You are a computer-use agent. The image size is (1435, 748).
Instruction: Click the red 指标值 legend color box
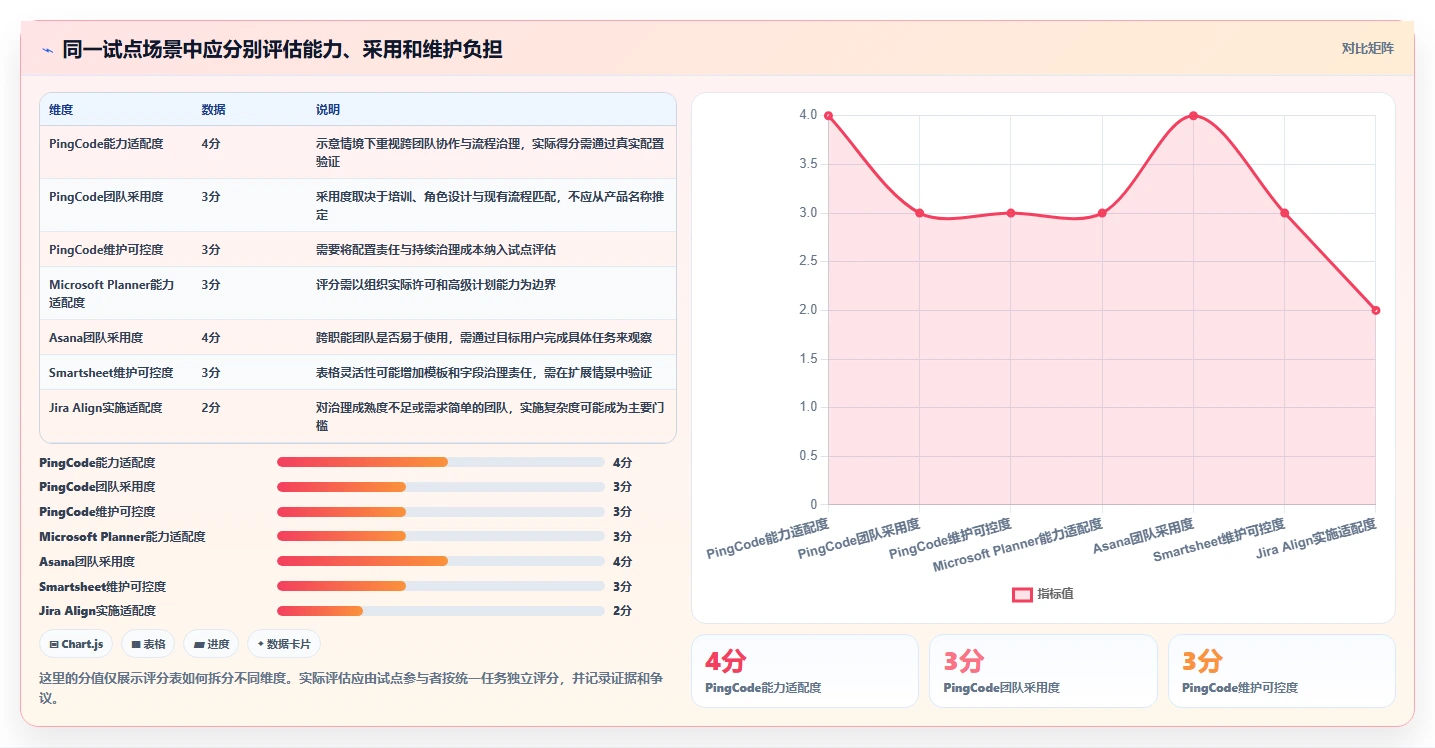pos(1022,594)
